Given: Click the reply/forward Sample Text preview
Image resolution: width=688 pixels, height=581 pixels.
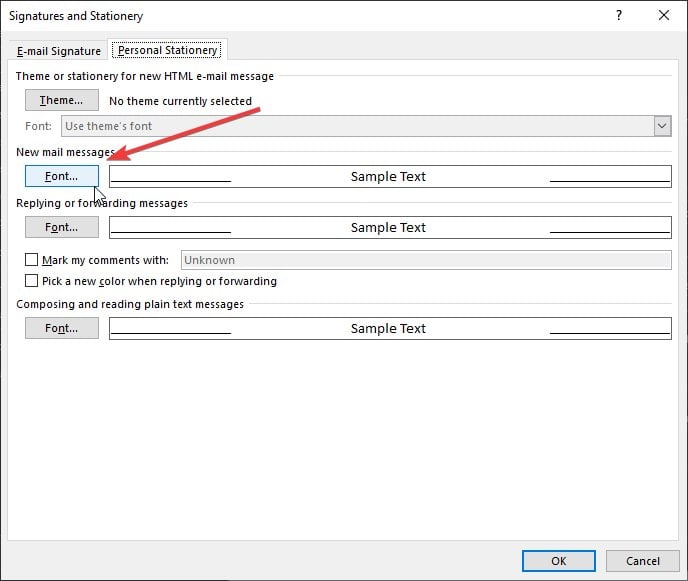Looking at the screenshot, I should [x=389, y=227].
